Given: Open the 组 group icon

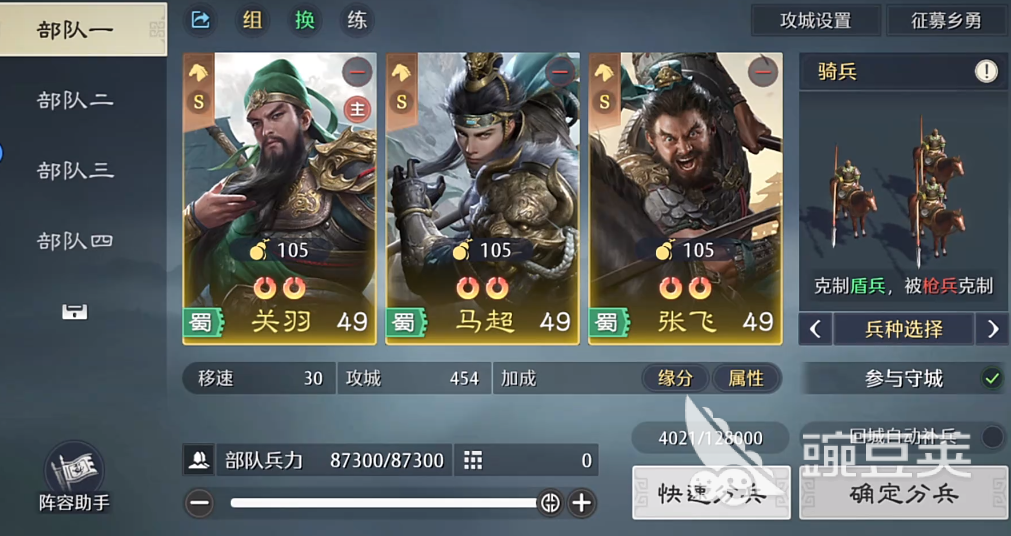Looking at the screenshot, I should click(x=252, y=20).
